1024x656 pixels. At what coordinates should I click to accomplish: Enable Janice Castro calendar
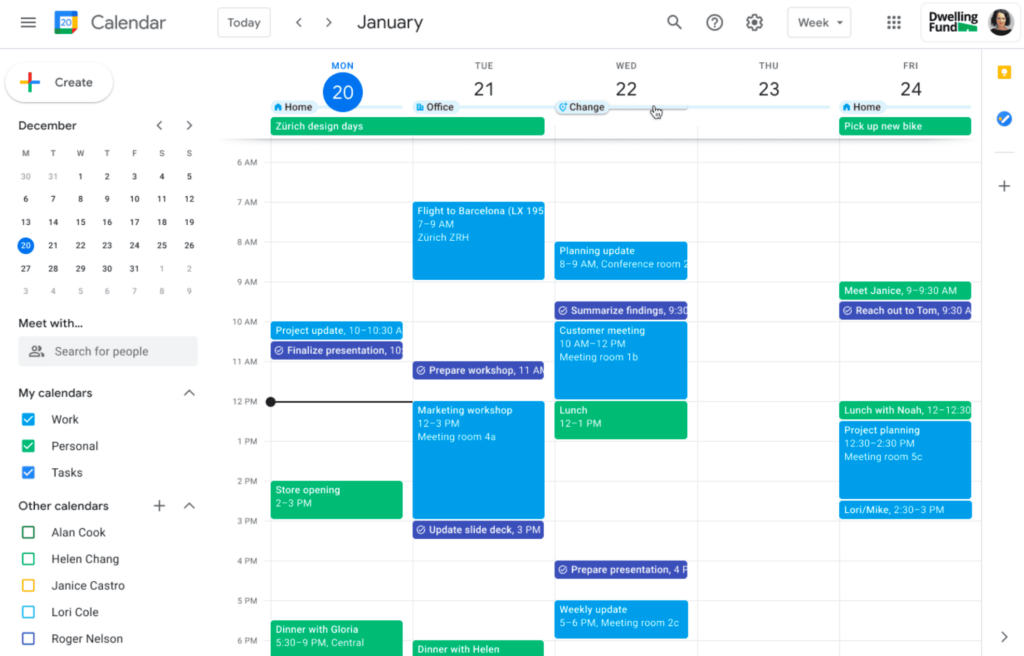click(28, 585)
